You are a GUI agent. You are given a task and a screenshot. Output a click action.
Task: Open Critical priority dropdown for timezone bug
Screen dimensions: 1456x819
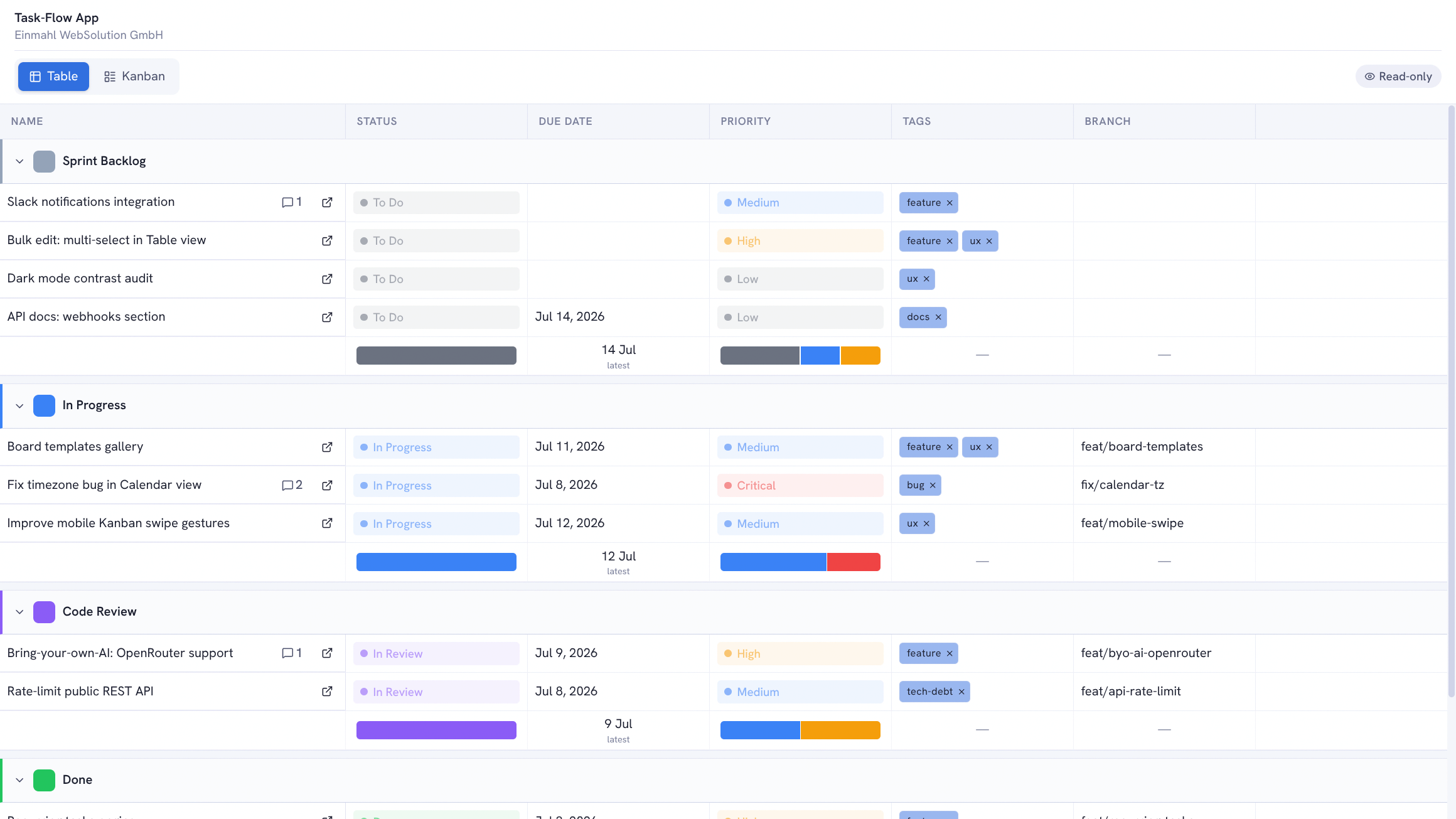click(800, 485)
